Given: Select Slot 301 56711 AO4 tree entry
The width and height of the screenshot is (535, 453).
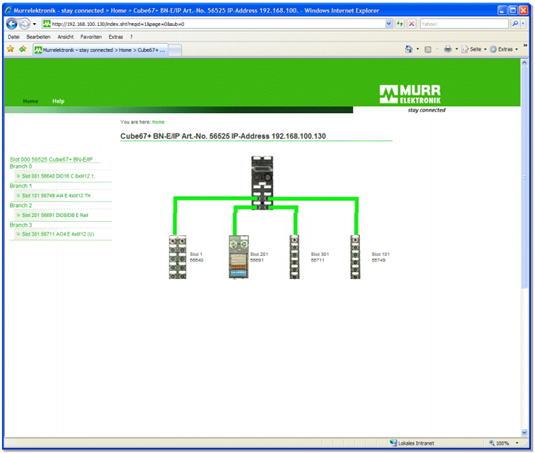Looking at the screenshot, I should [x=58, y=234].
